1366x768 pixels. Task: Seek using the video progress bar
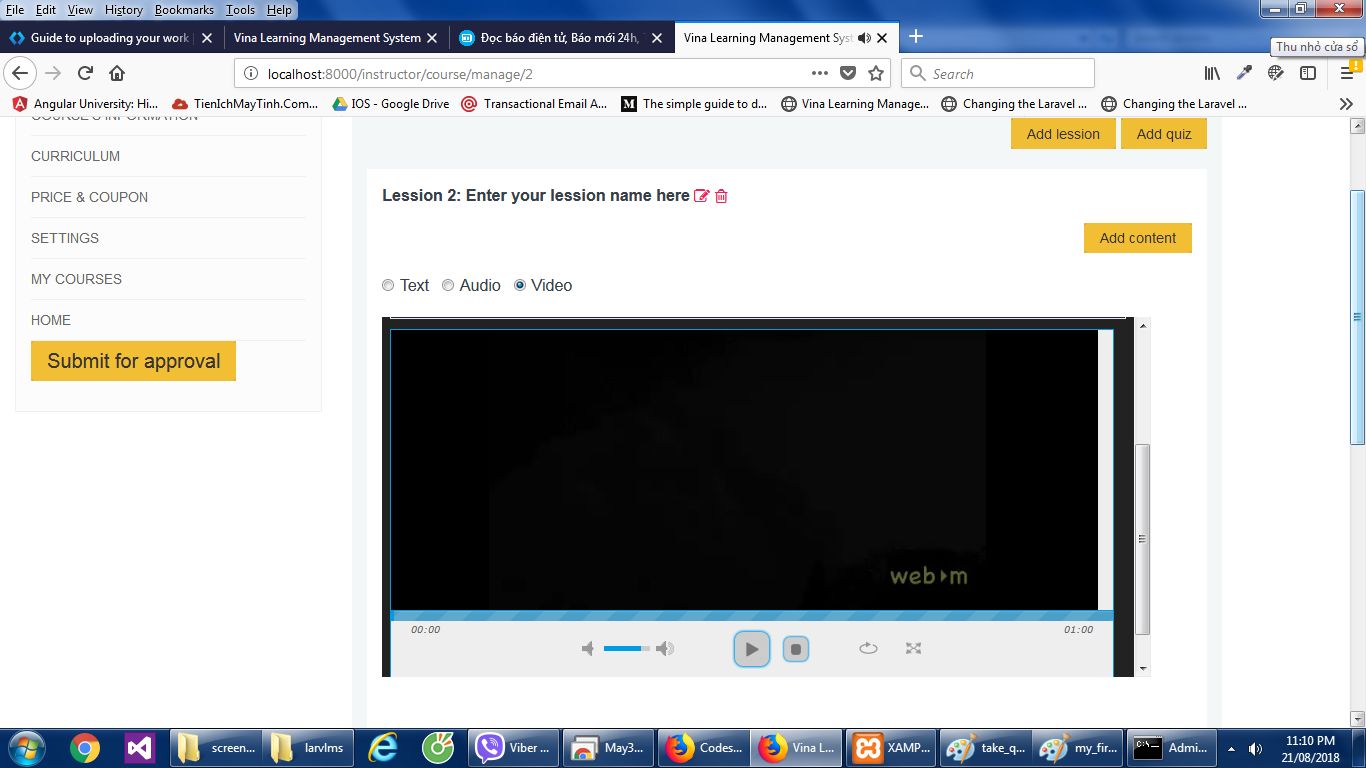click(x=751, y=616)
